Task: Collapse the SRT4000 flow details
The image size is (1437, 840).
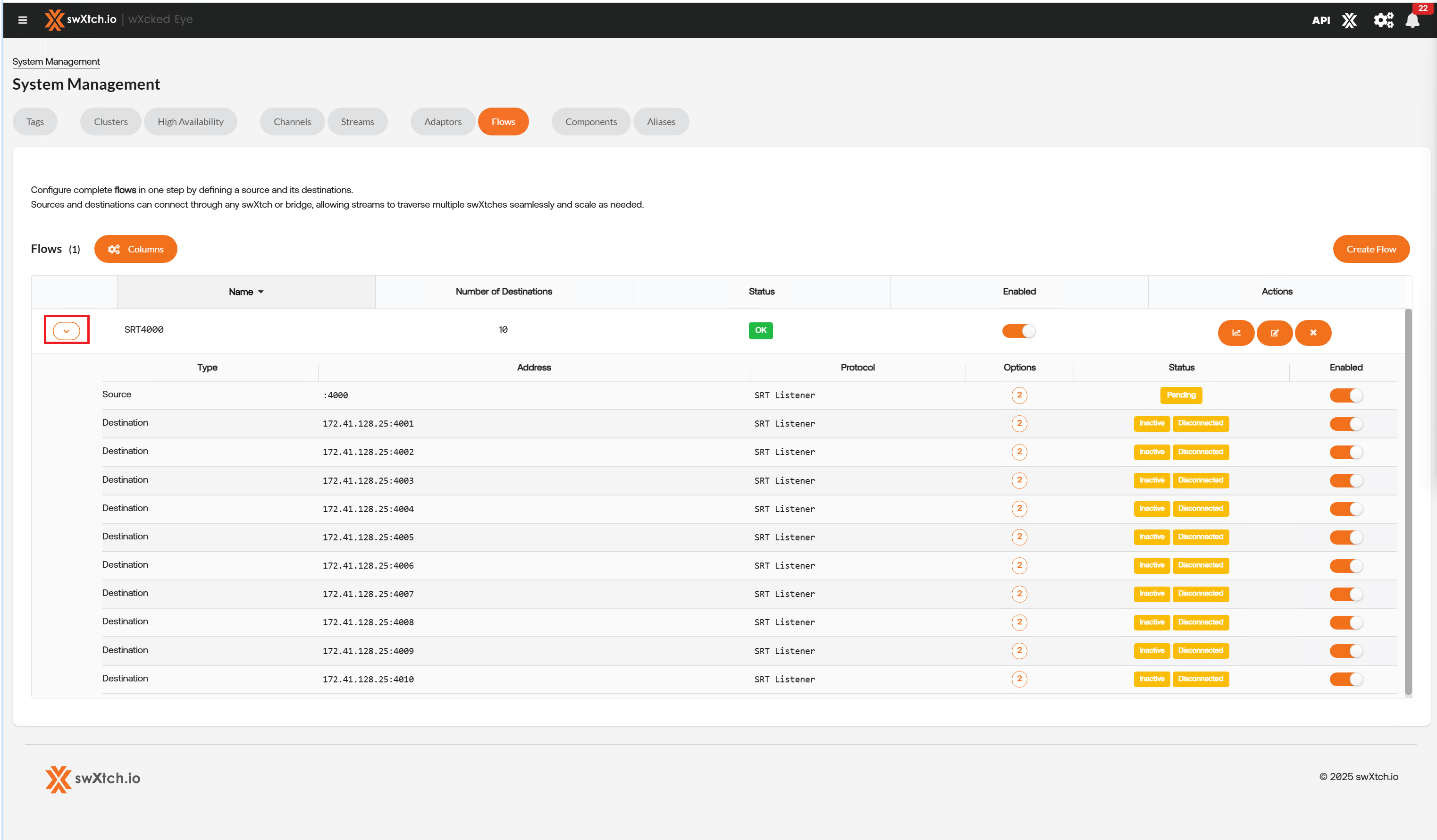Action: click(x=66, y=331)
